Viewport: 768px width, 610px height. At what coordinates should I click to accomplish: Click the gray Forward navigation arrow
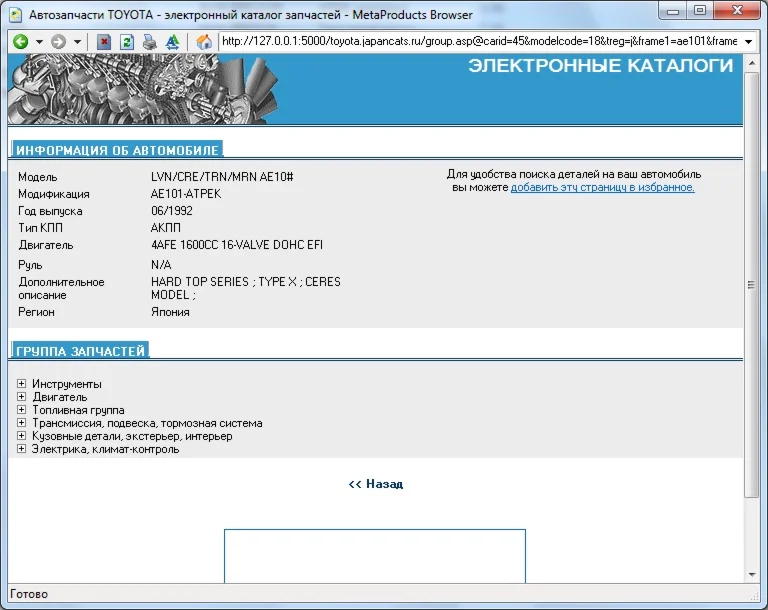58,42
